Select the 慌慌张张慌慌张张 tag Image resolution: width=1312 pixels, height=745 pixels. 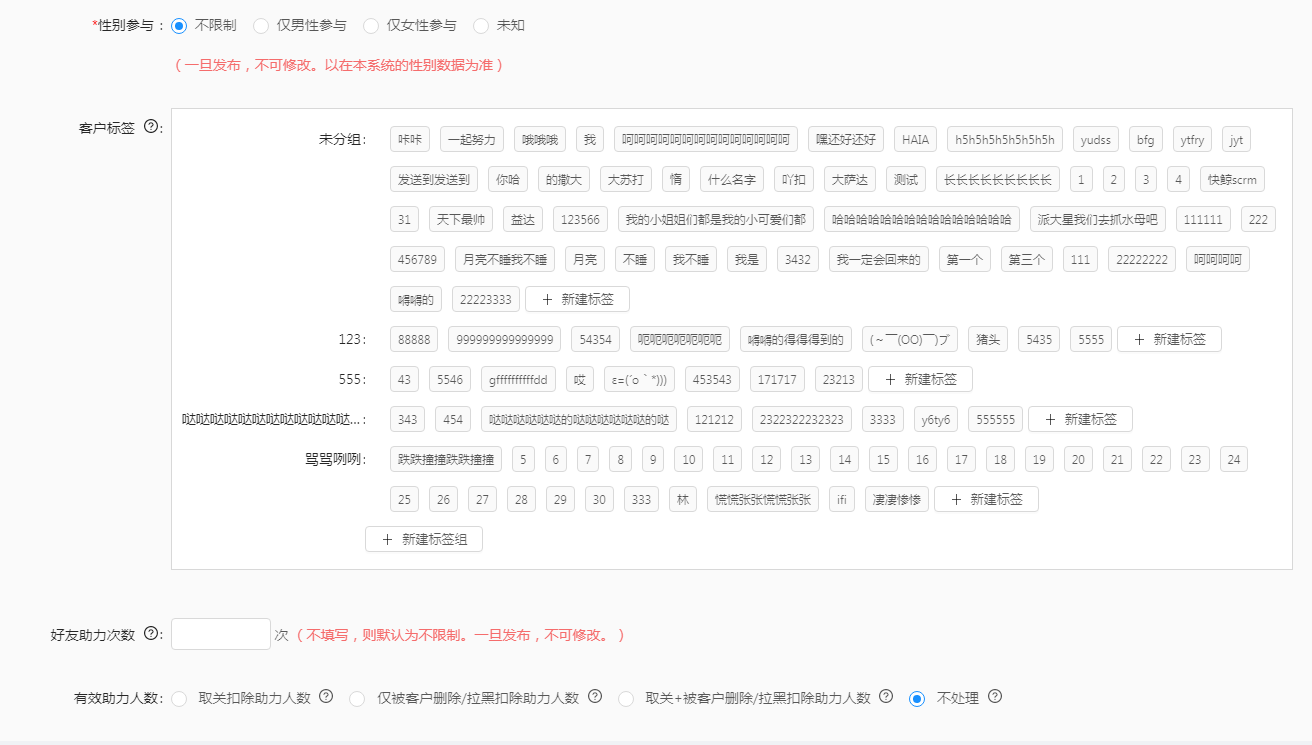[x=763, y=499]
